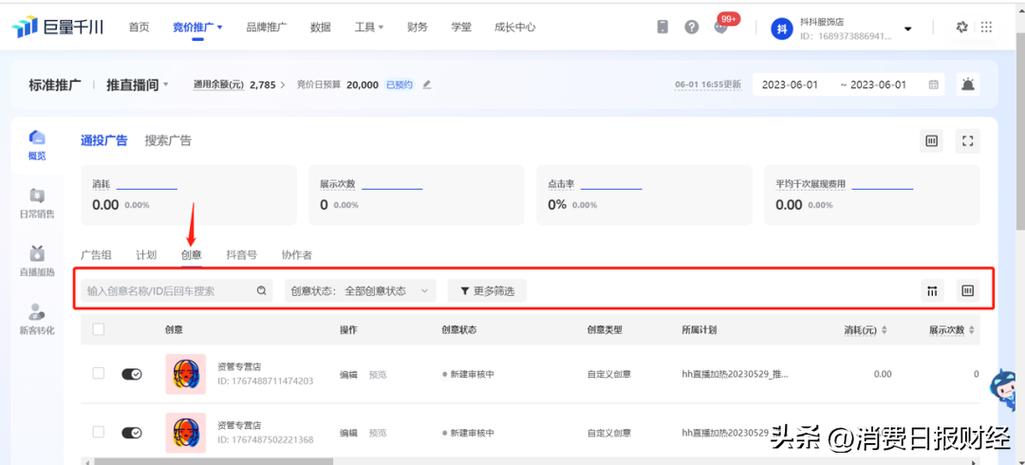Click 预览 for creative ID 1767488711474203

click(378, 375)
